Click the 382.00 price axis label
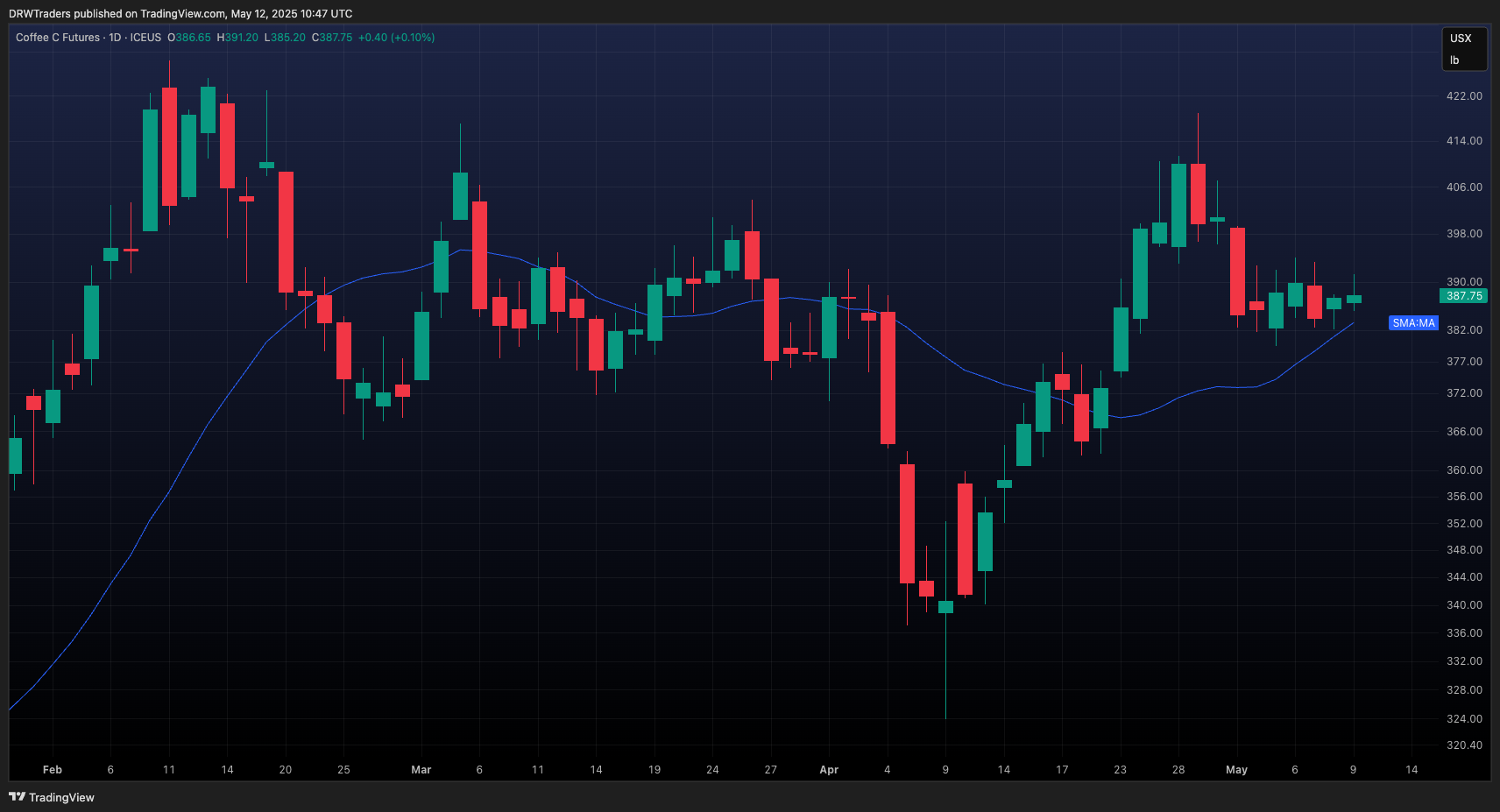This screenshot has height=812, width=1500. [x=1464, y=330]
